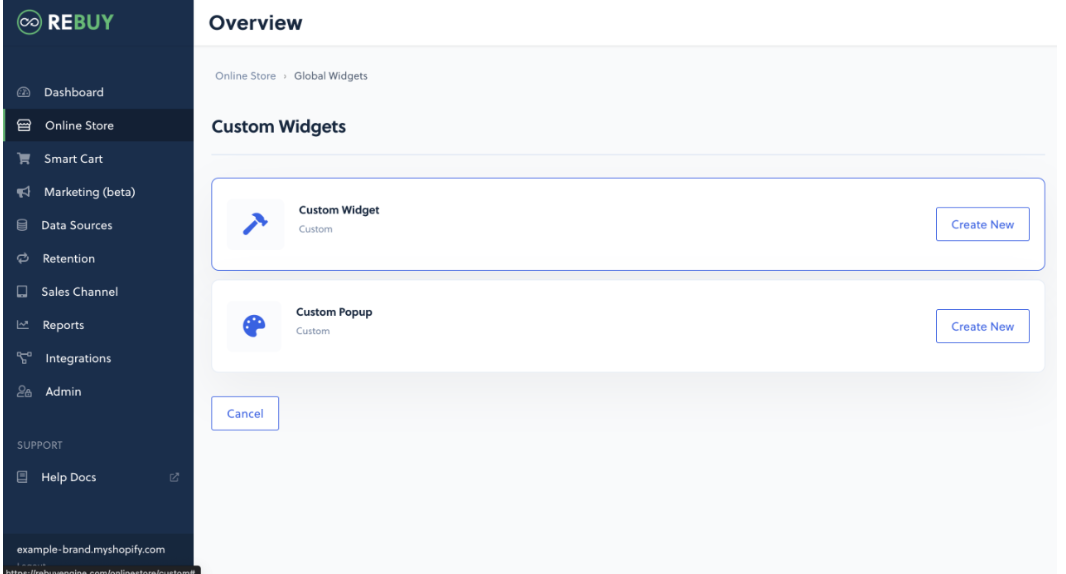The image size is (1066, 574).
Task: Click the Reports chart icon
Action: point(22,325)
